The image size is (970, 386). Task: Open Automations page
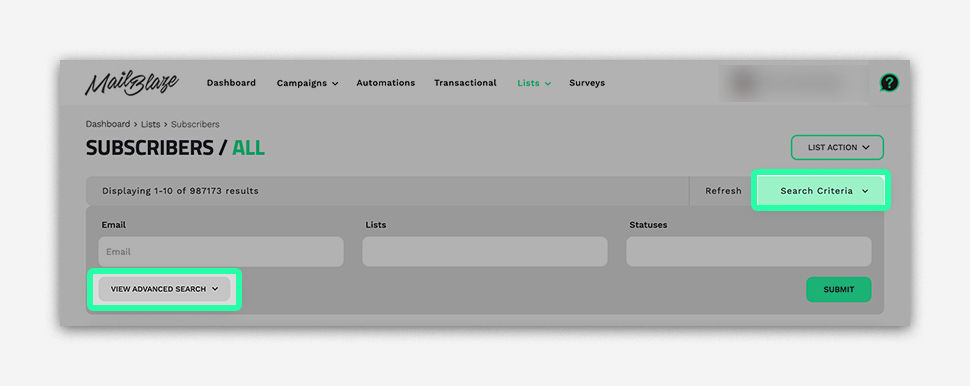(x=385, y=83)
